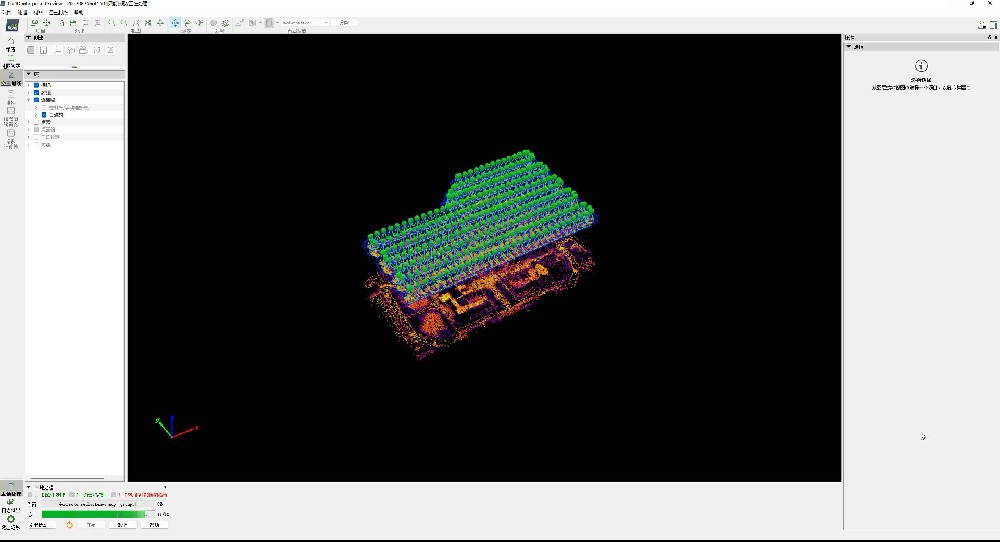Toggle the Perspective/Orthographic camera icon

214,23
